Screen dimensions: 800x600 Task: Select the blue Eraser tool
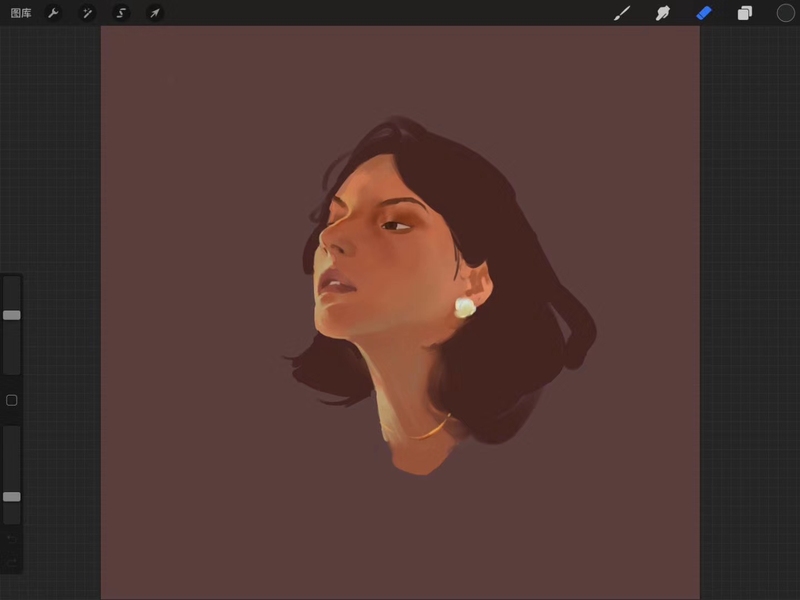(x=704, y=13)
